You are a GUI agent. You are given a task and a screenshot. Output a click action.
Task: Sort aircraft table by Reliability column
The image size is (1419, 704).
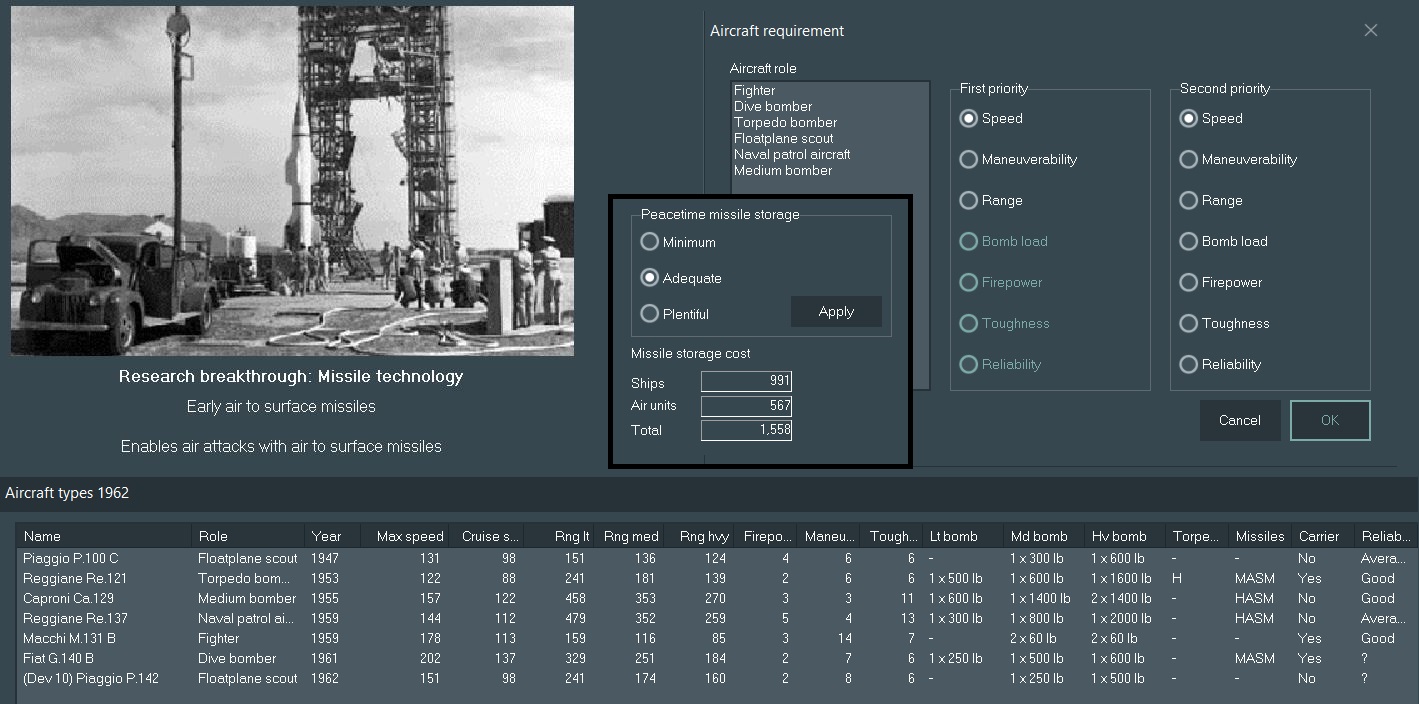click(x=1386, y=536)
